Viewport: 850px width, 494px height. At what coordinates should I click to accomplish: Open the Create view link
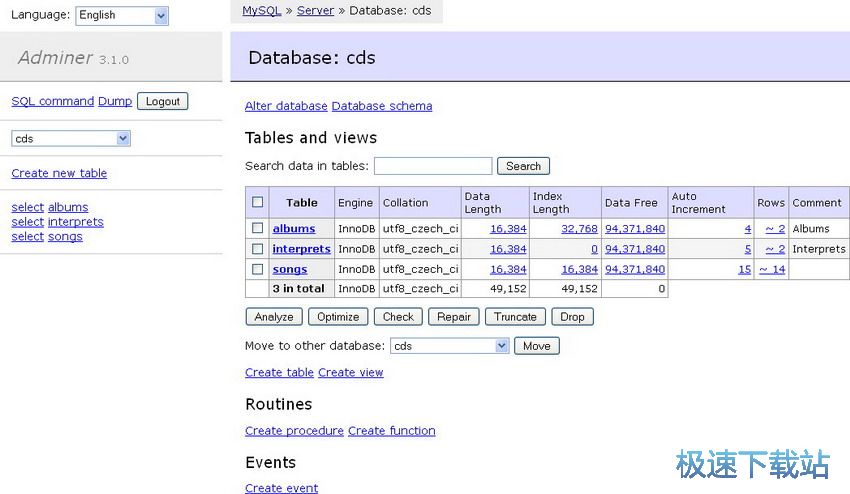click(351, 373)
